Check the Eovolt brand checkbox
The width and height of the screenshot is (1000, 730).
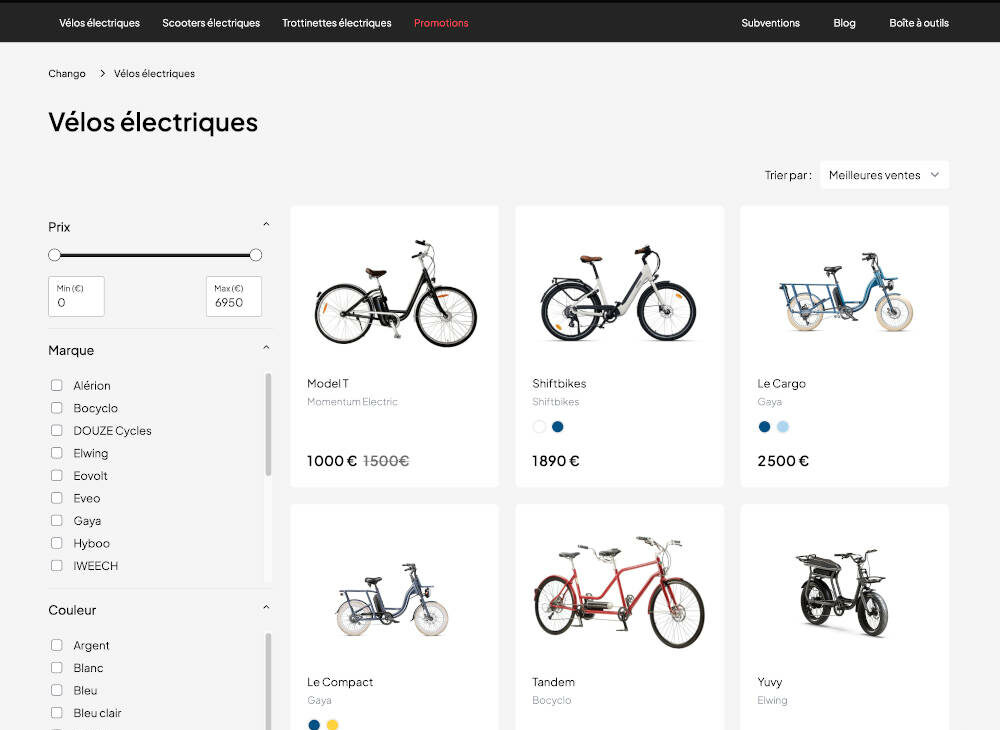point(57,475)
